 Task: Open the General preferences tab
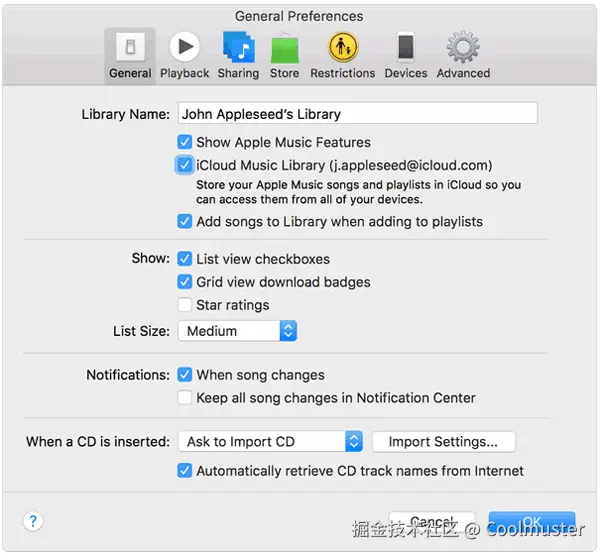click(130, 56)
